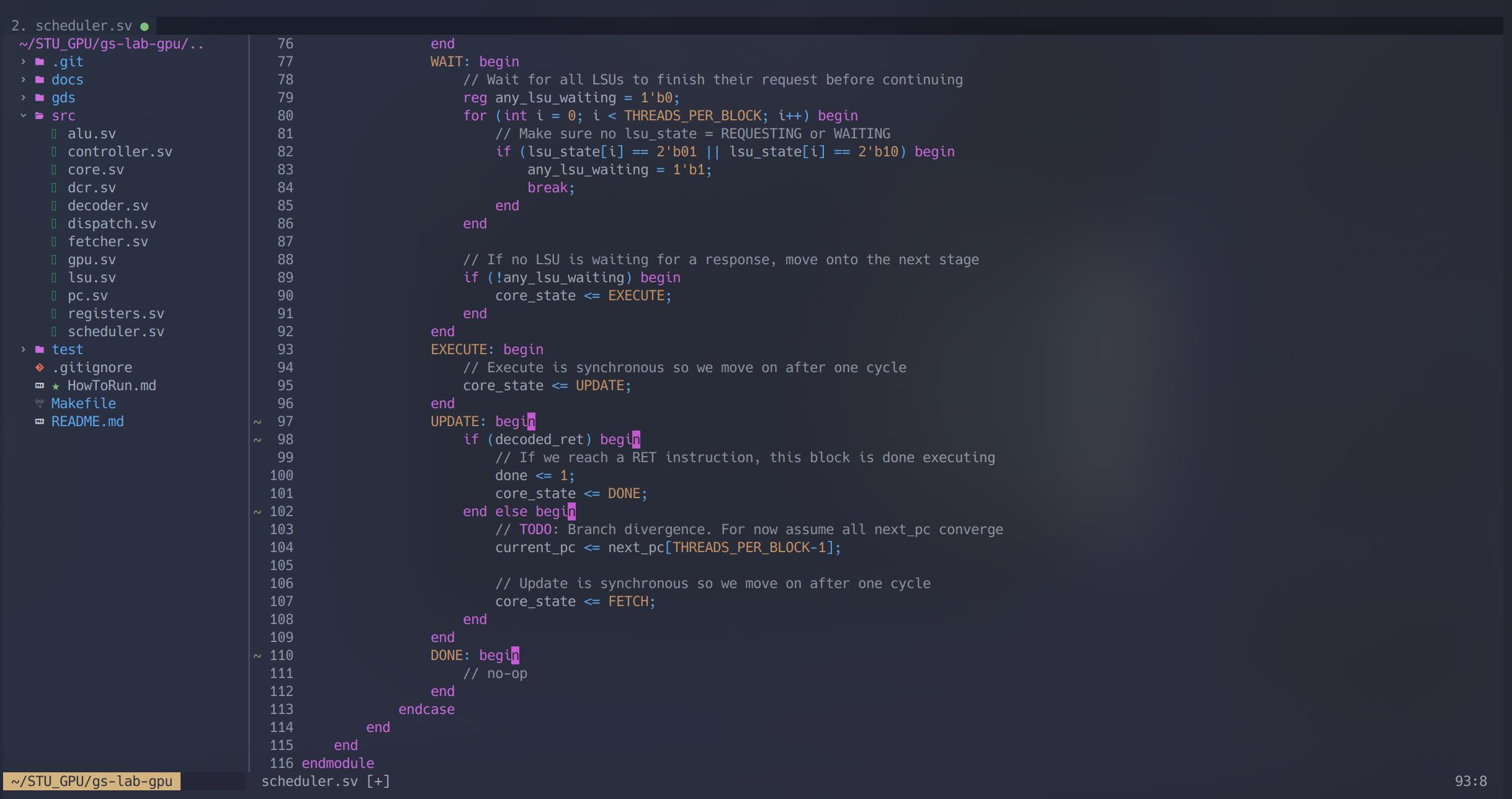Click the .git folder icon

click(x=40, y=61)
